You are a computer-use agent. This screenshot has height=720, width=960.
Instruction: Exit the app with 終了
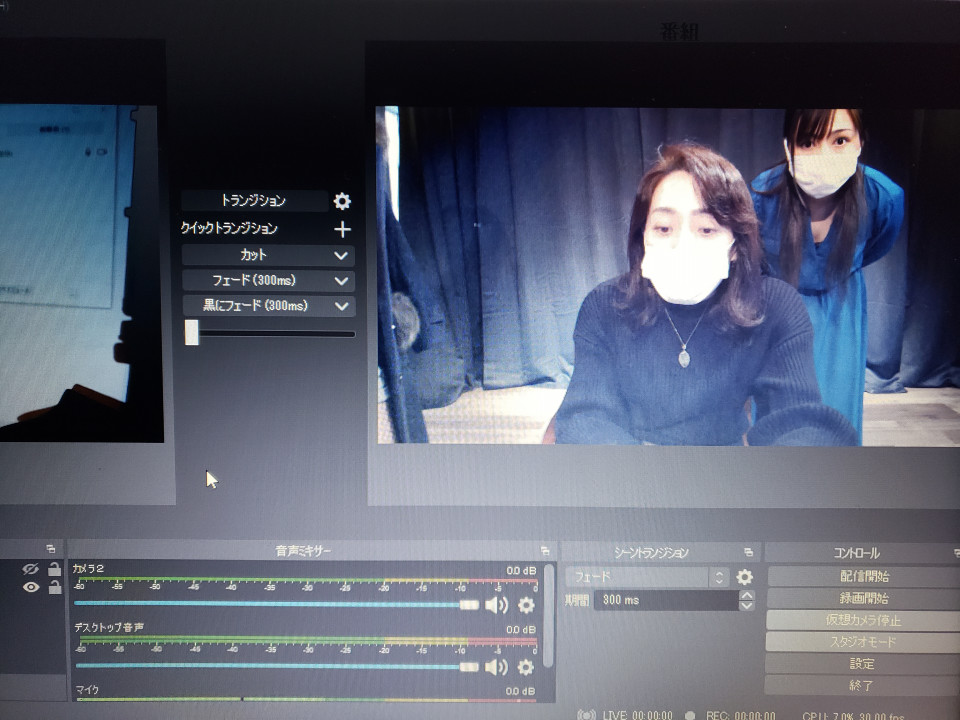[863, 685]
